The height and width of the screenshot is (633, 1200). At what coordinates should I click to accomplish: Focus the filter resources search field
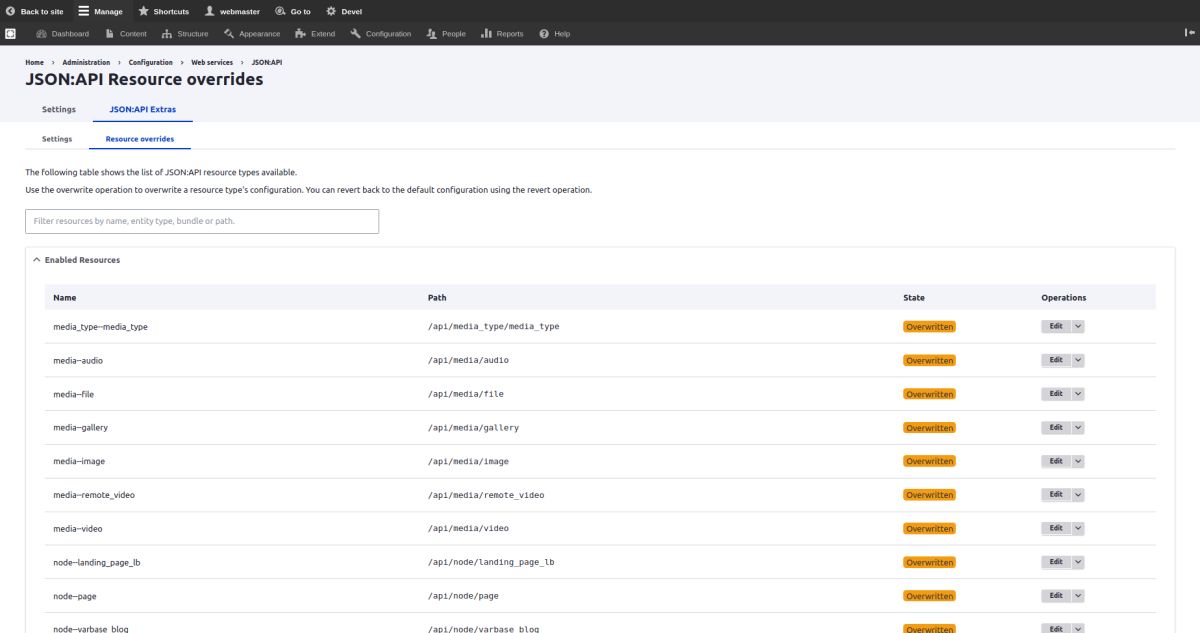pos(202,221)
